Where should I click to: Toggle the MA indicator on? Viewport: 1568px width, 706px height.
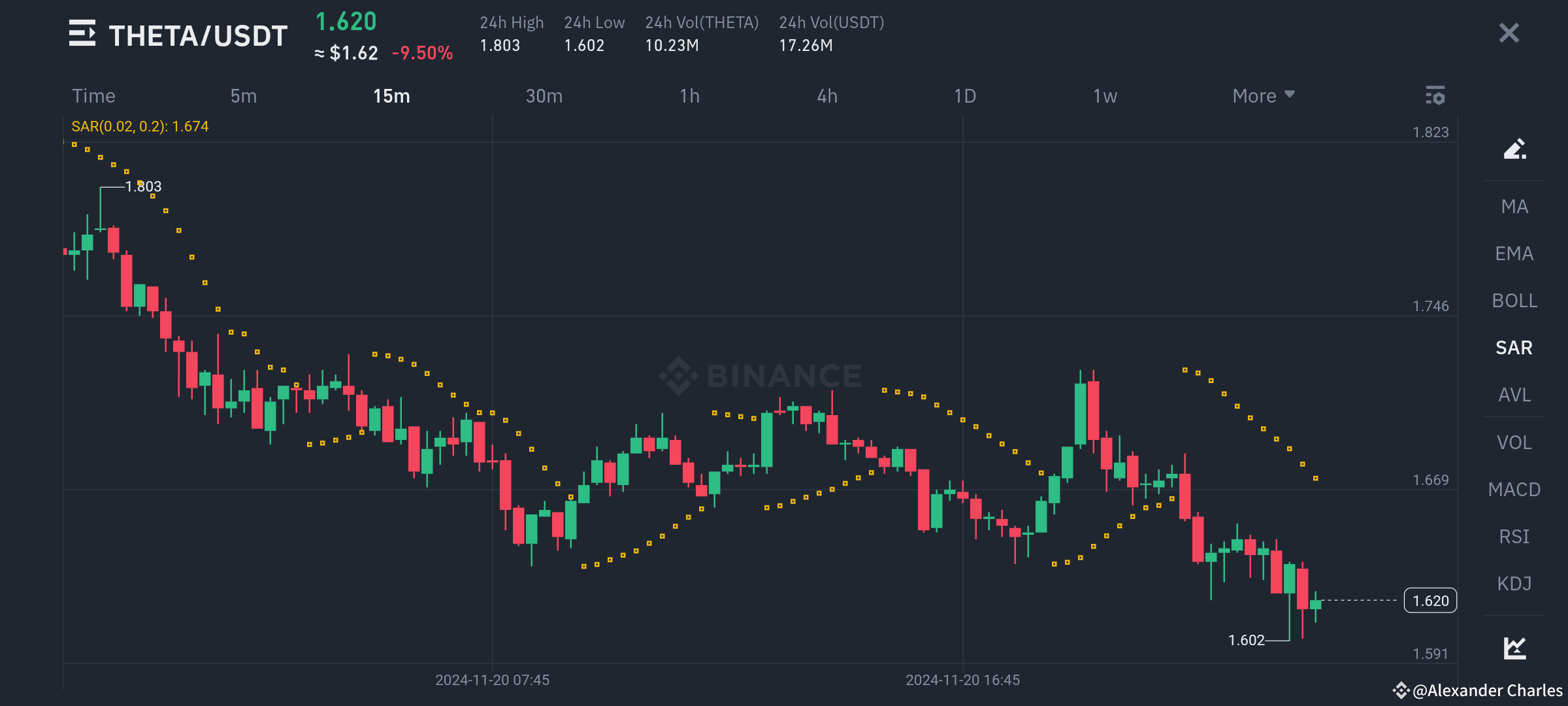click(x=1514, y=207)
